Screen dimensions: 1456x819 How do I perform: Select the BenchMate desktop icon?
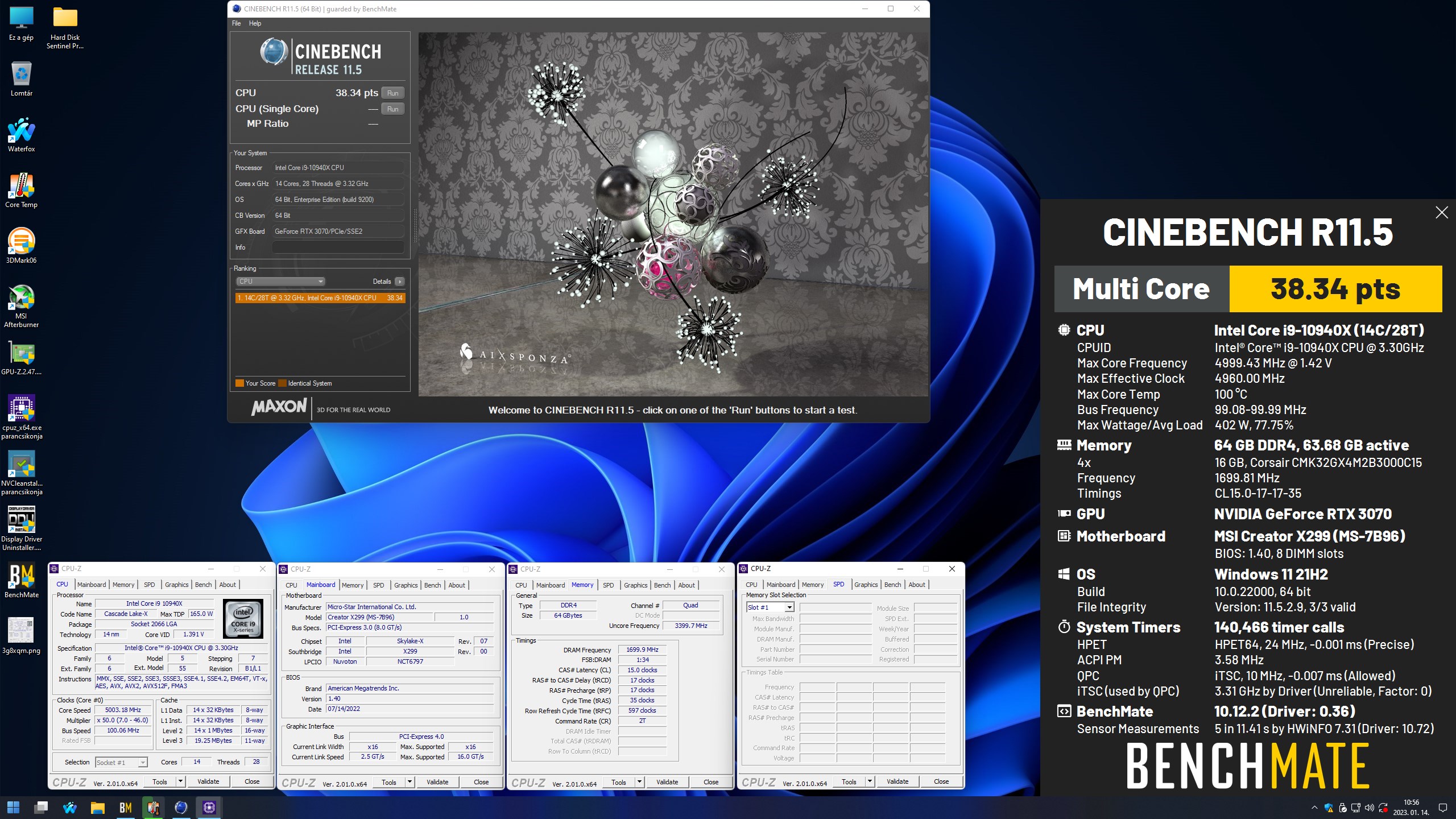point(21,580)
